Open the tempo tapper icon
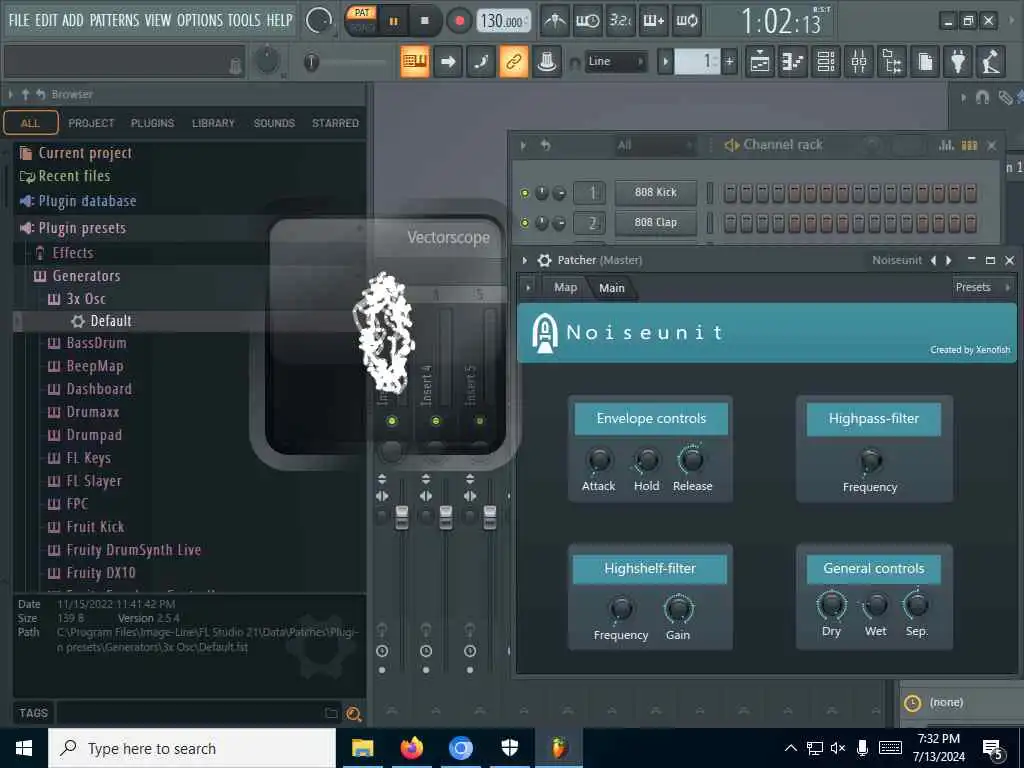The image size is (1024, 768). click(991, 62)
